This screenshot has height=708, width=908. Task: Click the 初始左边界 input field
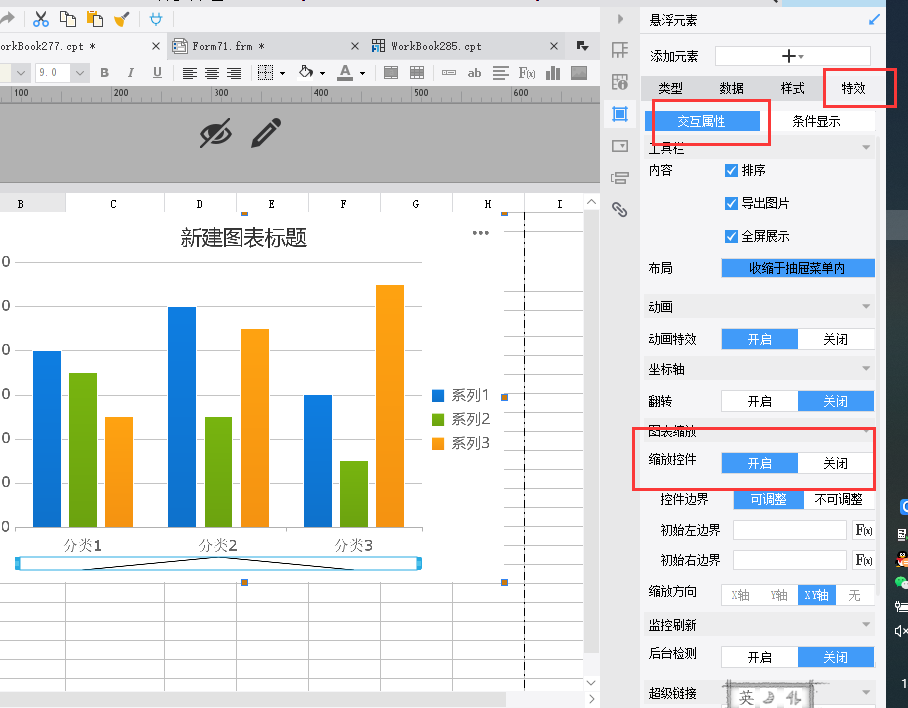(789, 529)
